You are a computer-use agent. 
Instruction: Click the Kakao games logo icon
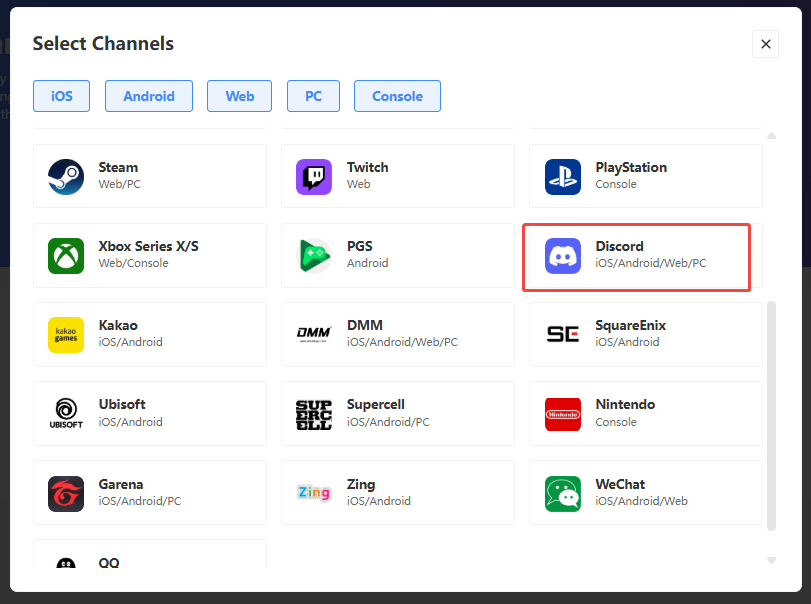point(66,335)
